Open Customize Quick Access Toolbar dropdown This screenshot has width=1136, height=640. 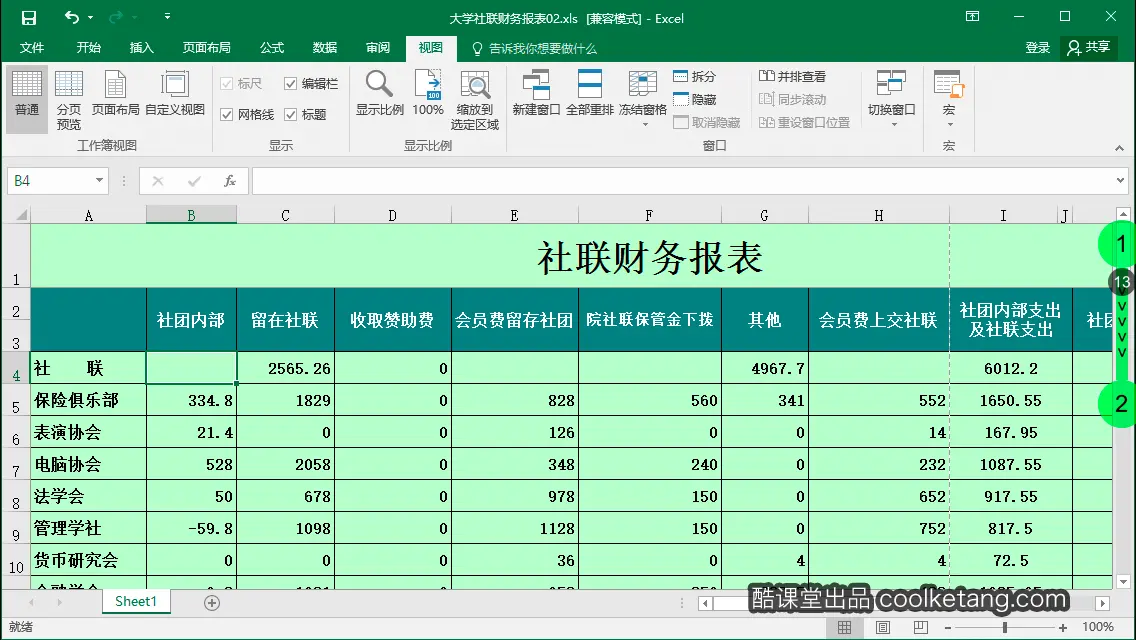point(167,17)
